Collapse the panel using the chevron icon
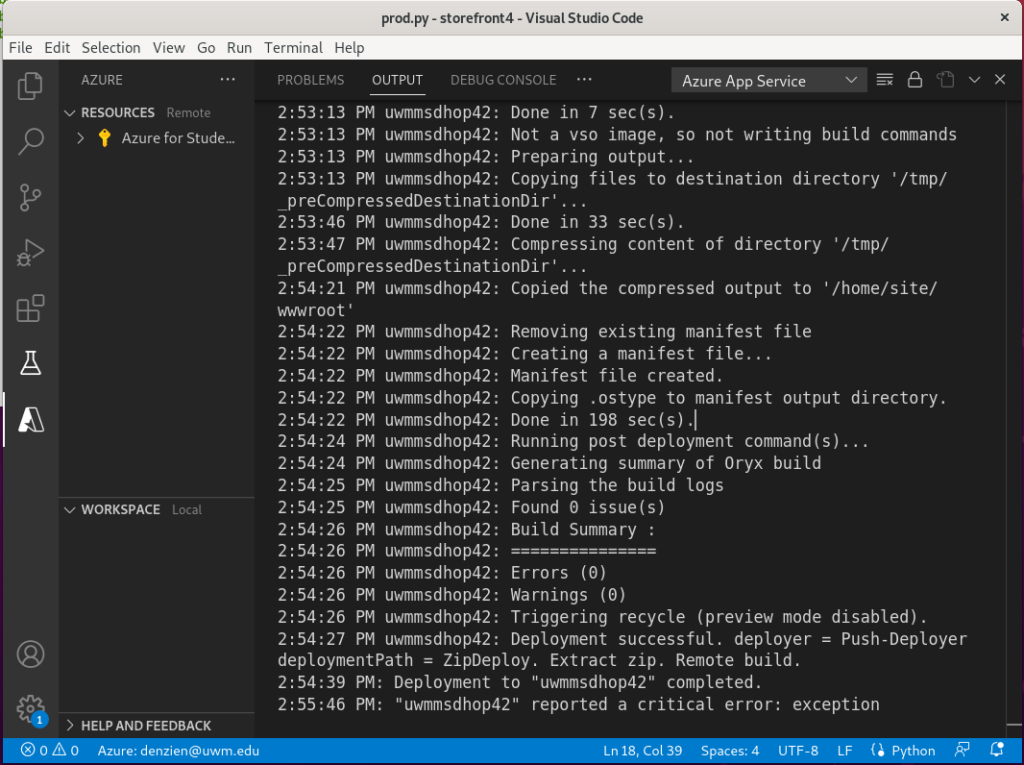Screen dimensions: 1024x765 pos(974,80)
